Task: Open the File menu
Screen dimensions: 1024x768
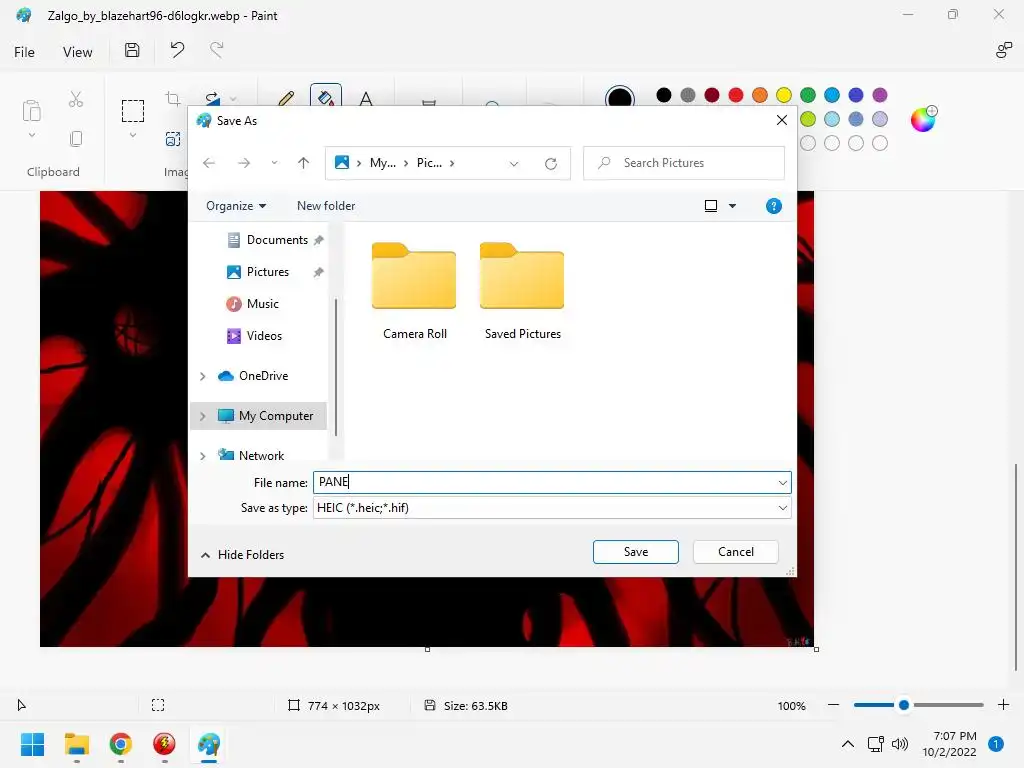Action: point(24,52)
